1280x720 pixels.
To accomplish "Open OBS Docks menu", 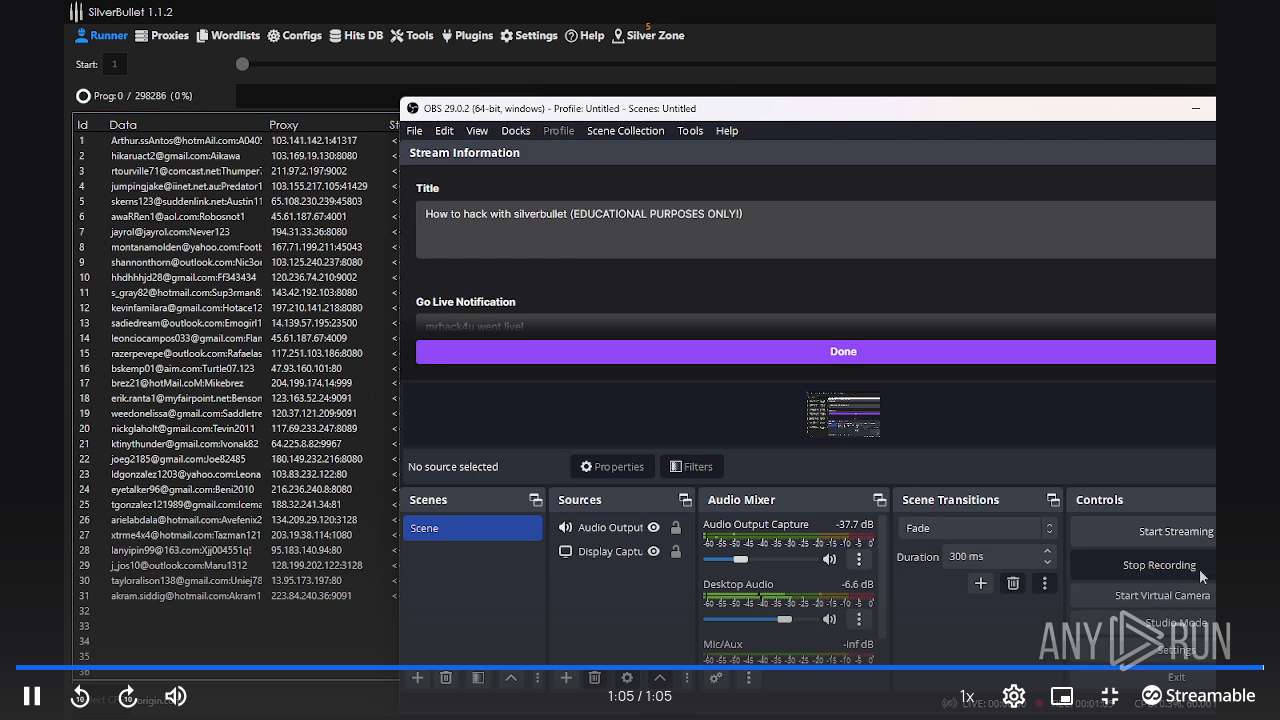I will coord(515,130).
